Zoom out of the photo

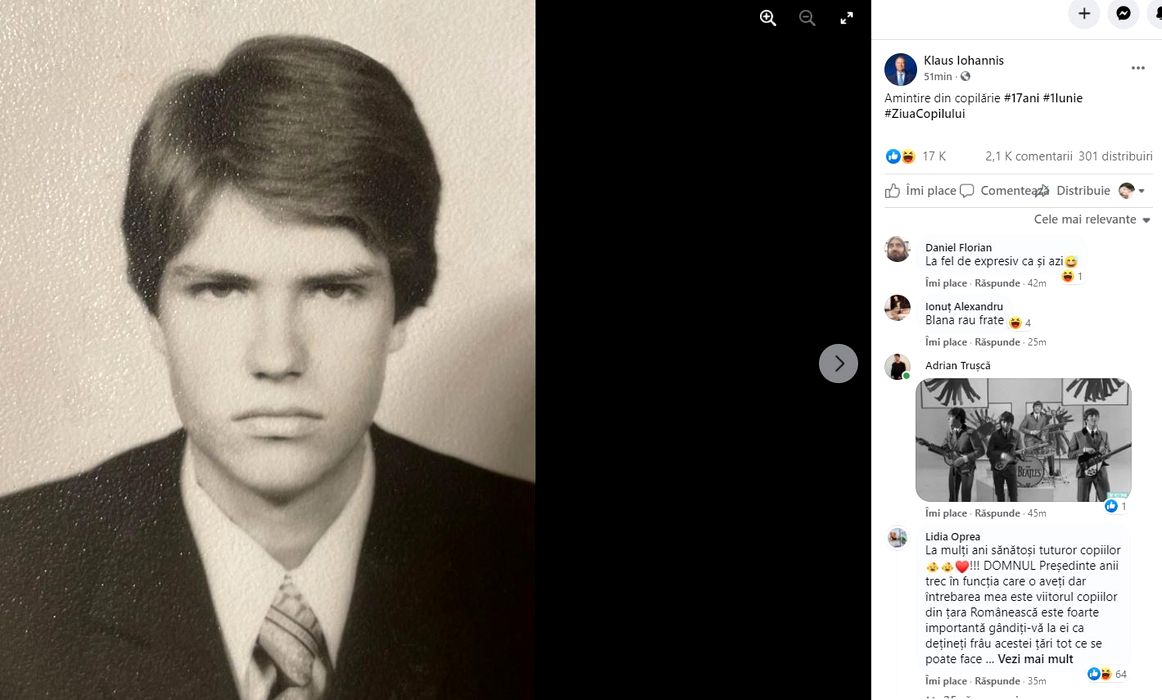click(807, 18)
